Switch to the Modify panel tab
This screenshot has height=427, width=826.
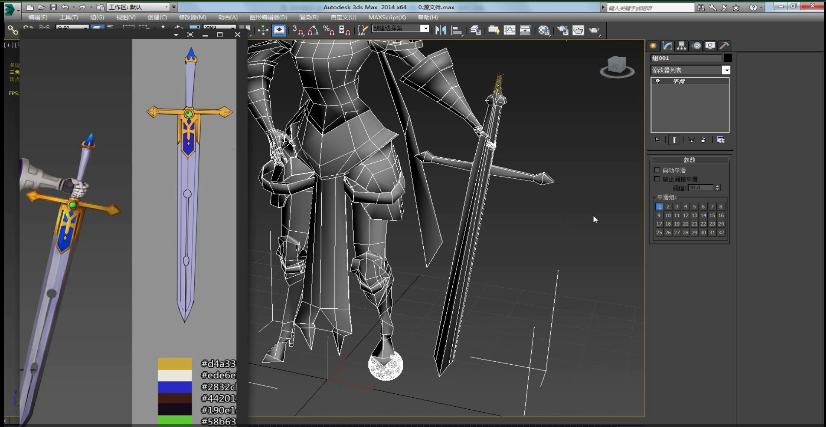667,46
